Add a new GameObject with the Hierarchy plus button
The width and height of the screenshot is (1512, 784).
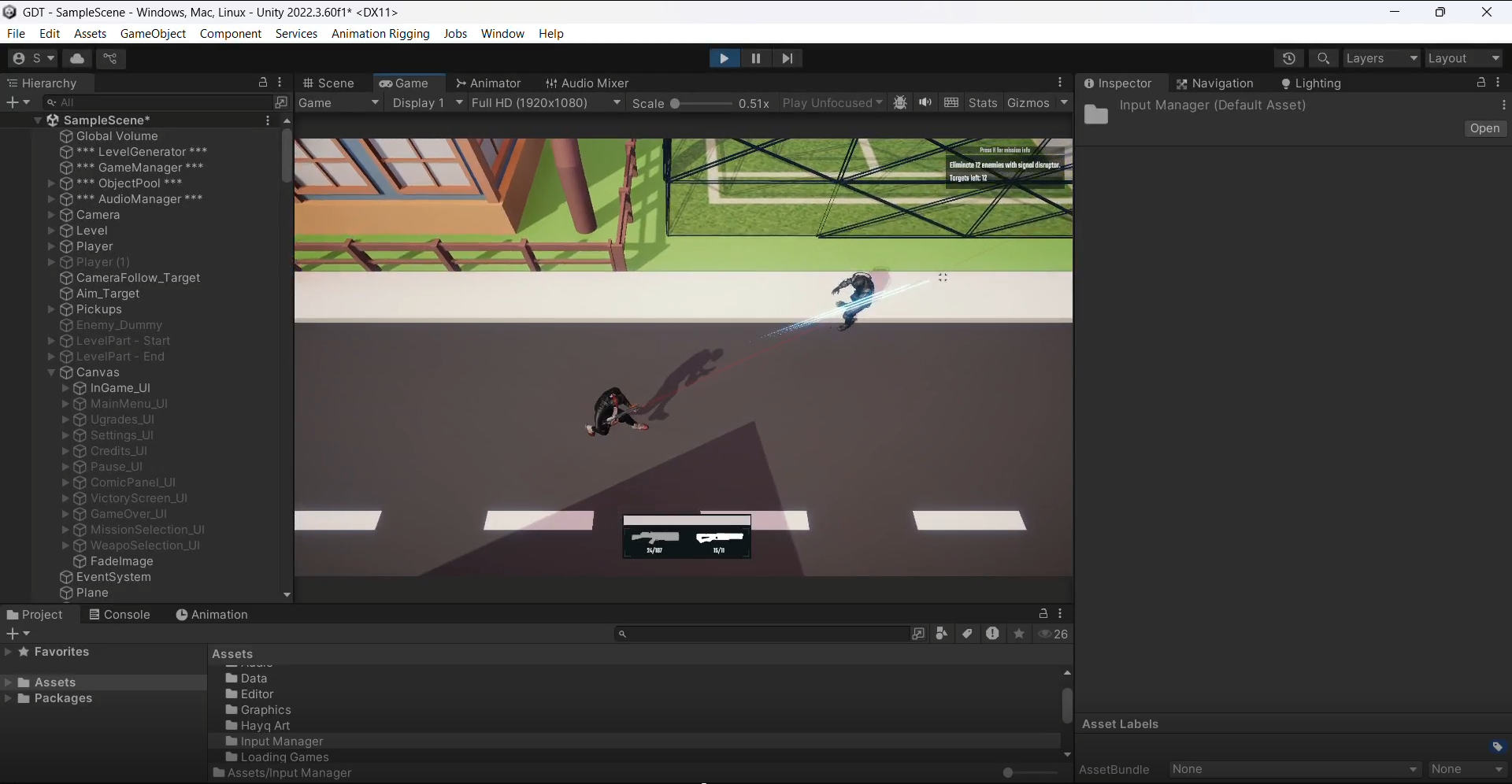click(x=18, y=102)
